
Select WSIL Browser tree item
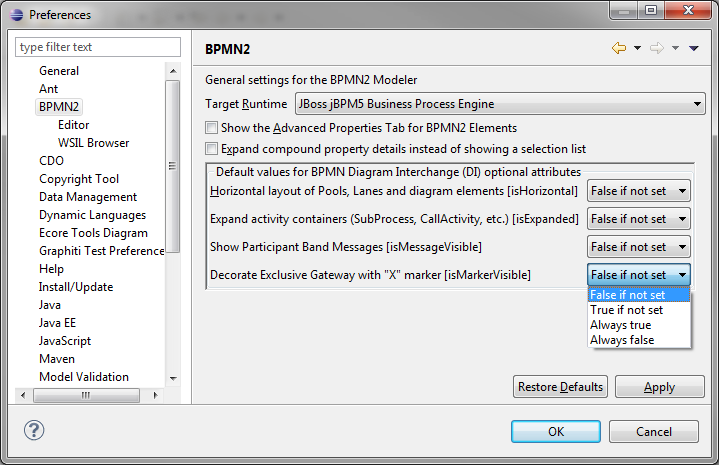point(94,143)
